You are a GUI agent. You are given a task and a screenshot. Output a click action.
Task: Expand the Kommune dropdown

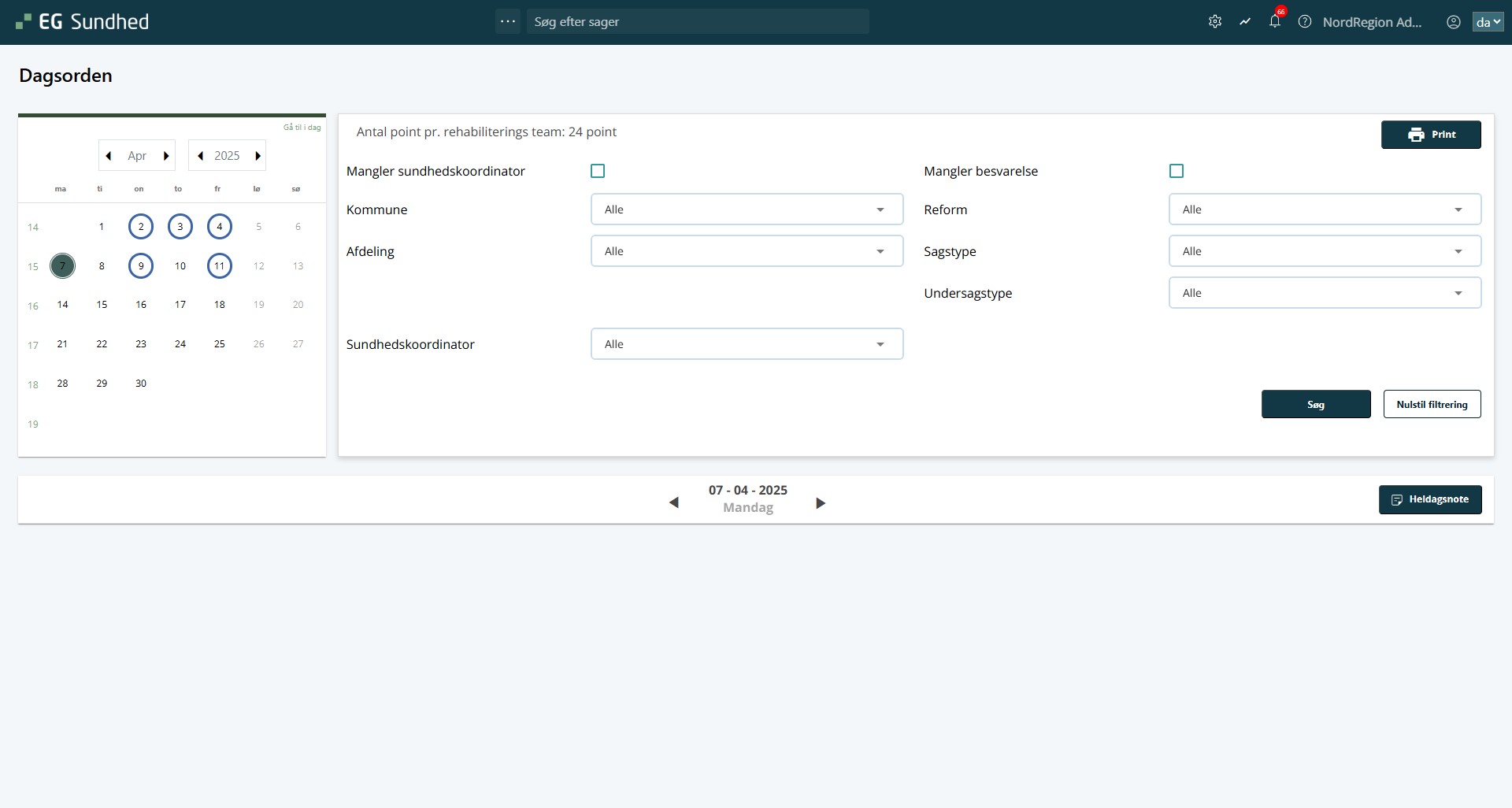click(x=747, y=209)
